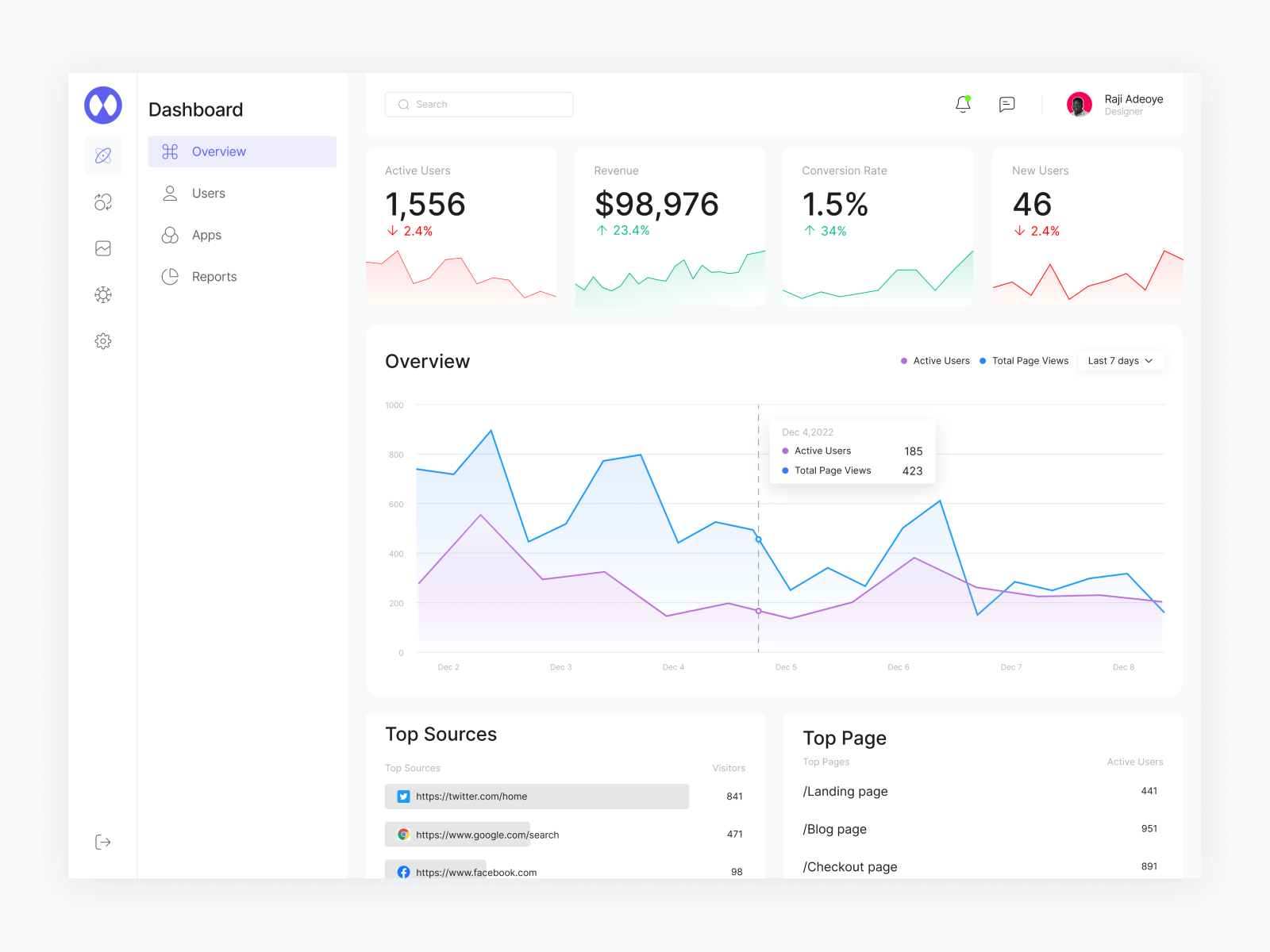Click Raji Adeoye profile avatar
This screenshot has height=952, width=1270.
click(x=1079, y=104)
